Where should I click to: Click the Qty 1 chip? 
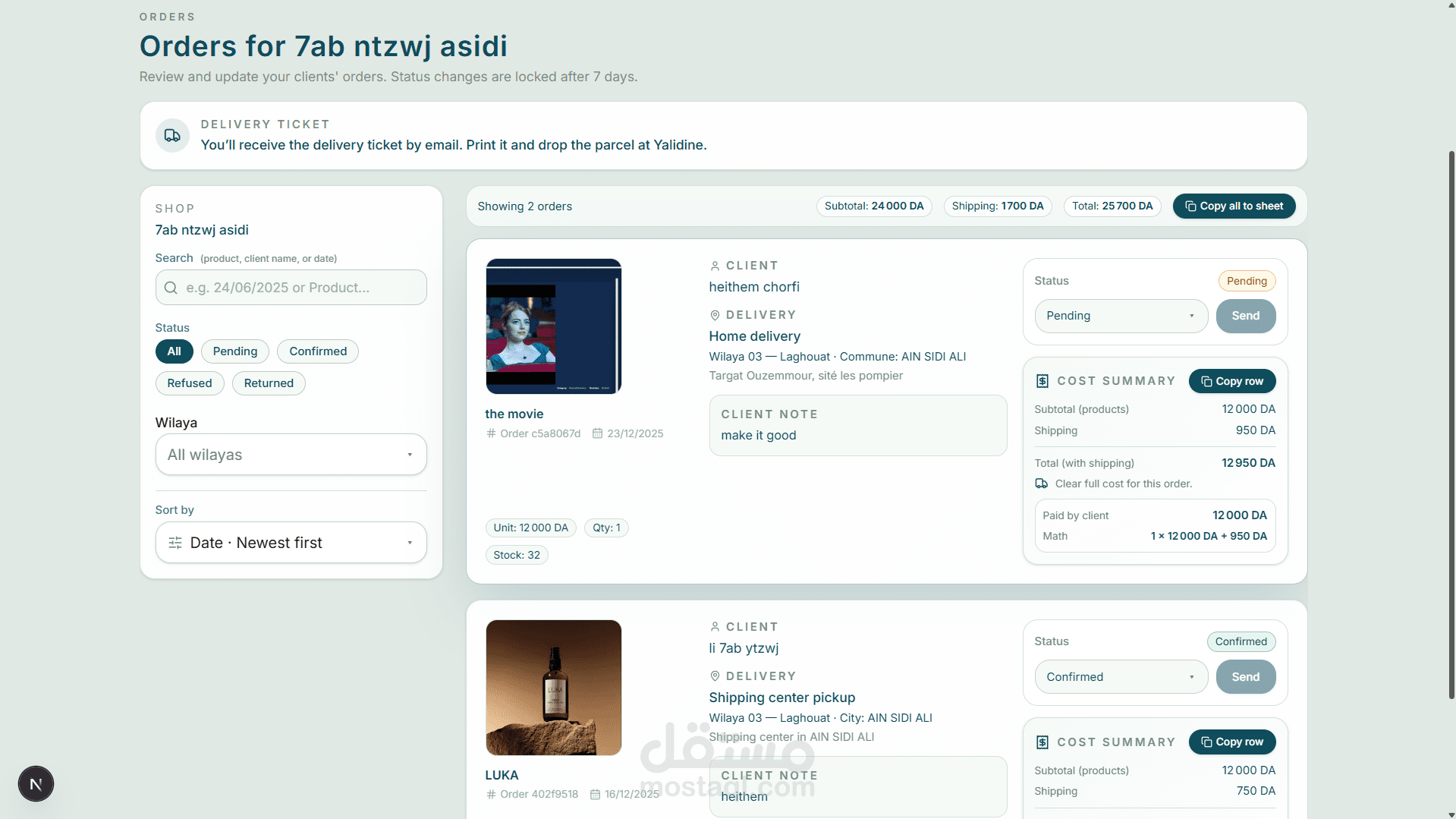pos(606,528)
